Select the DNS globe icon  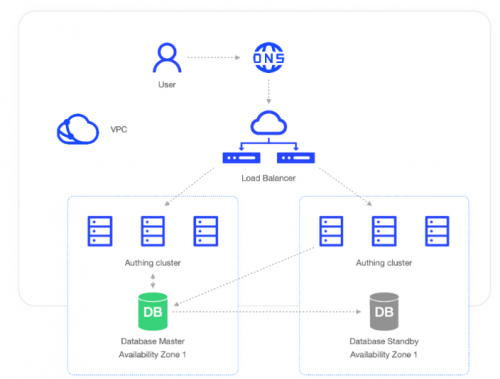tap(269, 57)
